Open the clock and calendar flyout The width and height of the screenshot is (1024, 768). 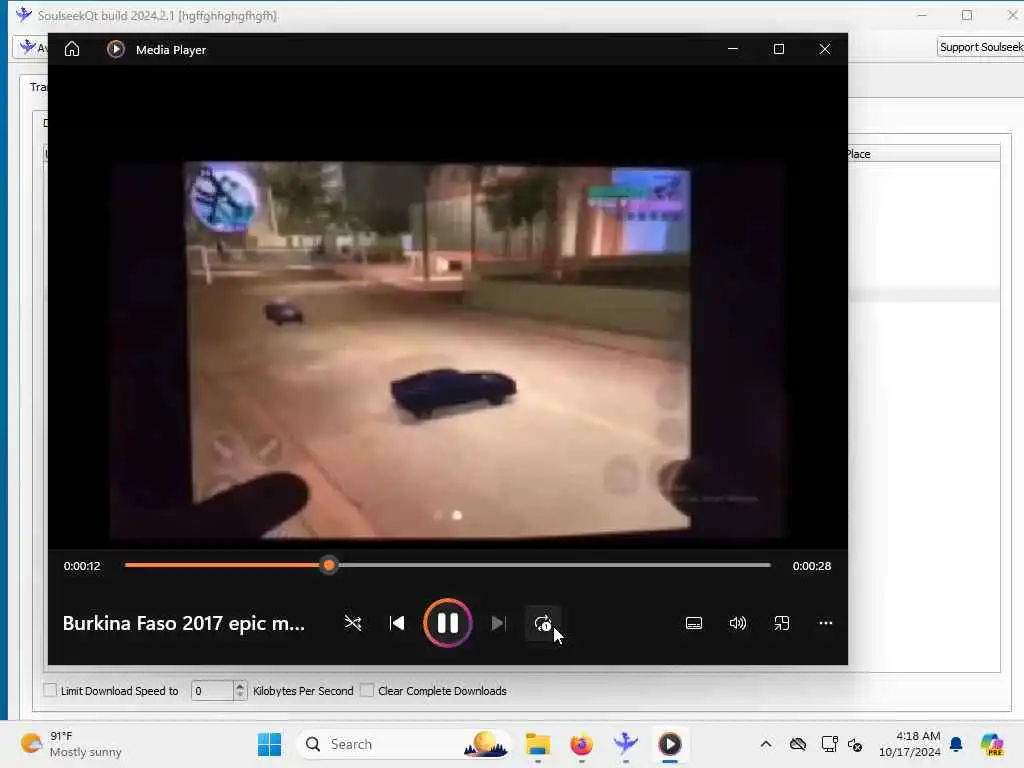click(x=909, y=744)
